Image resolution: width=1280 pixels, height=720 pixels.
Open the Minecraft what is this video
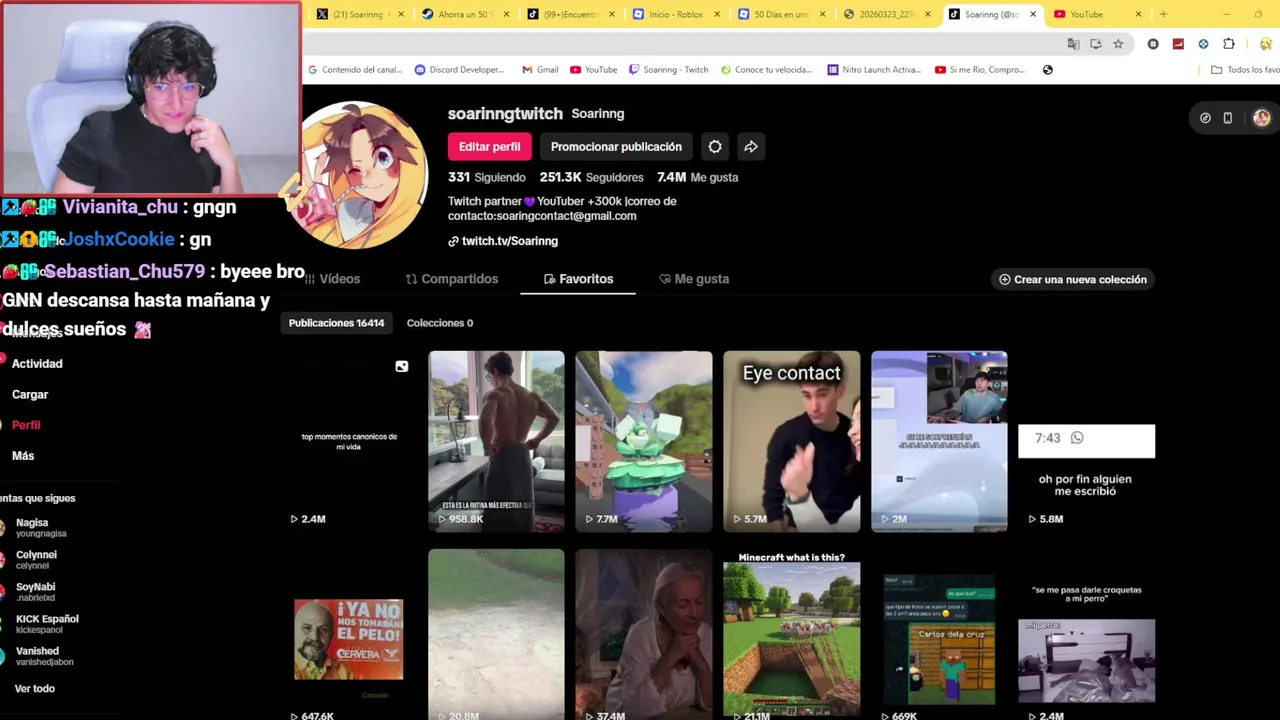coord(791,635)
